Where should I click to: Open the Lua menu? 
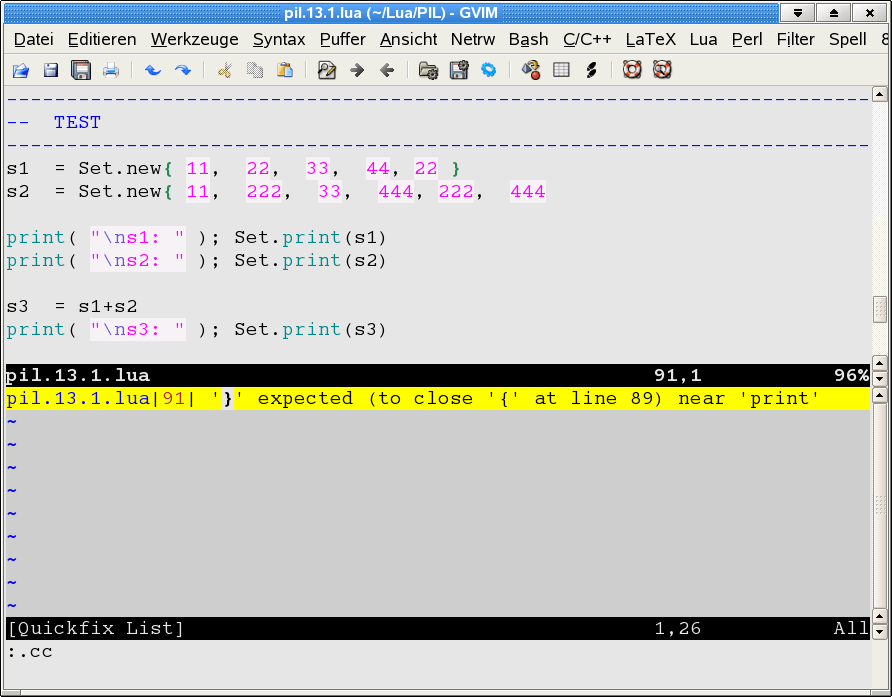[x=703, y=39]
